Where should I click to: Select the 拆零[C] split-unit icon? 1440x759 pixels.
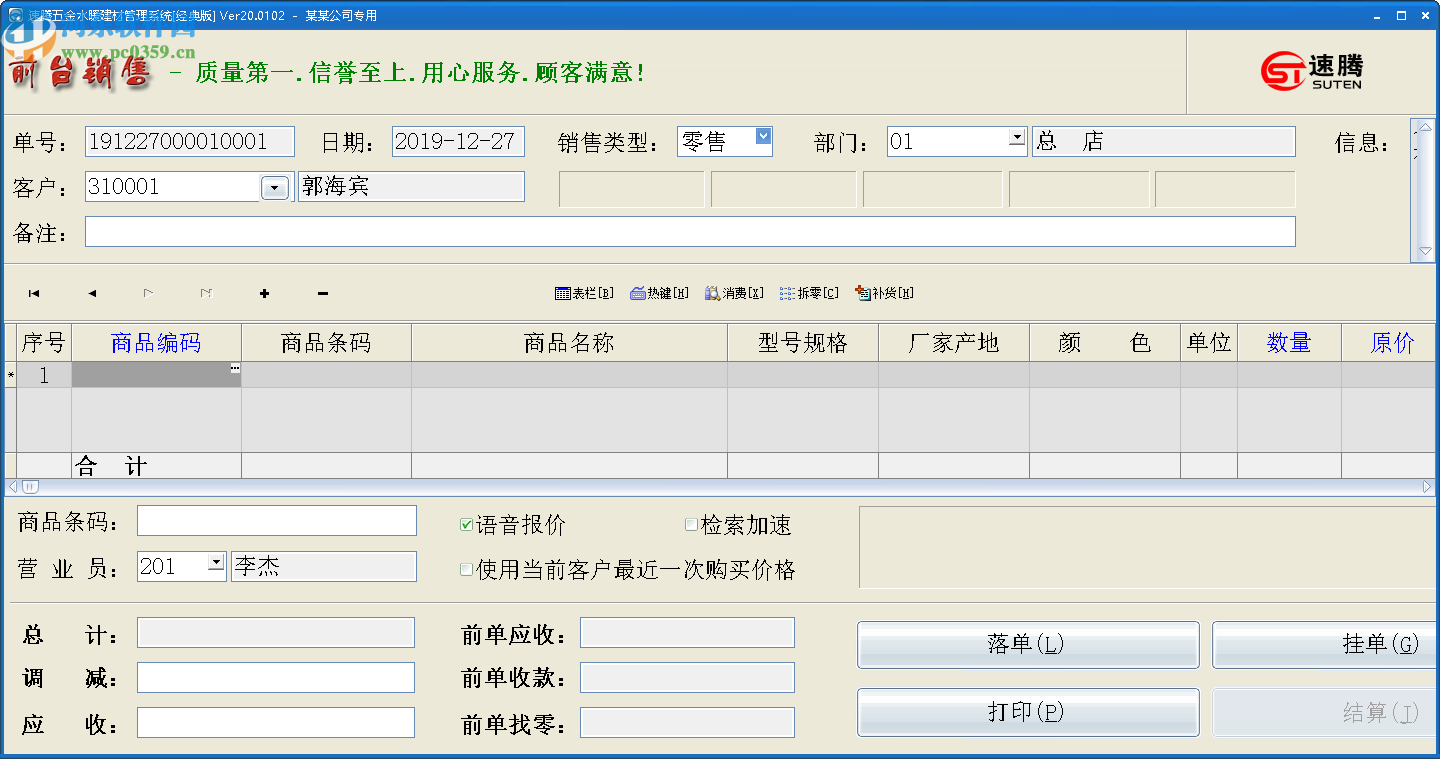(x=808, y=293)
